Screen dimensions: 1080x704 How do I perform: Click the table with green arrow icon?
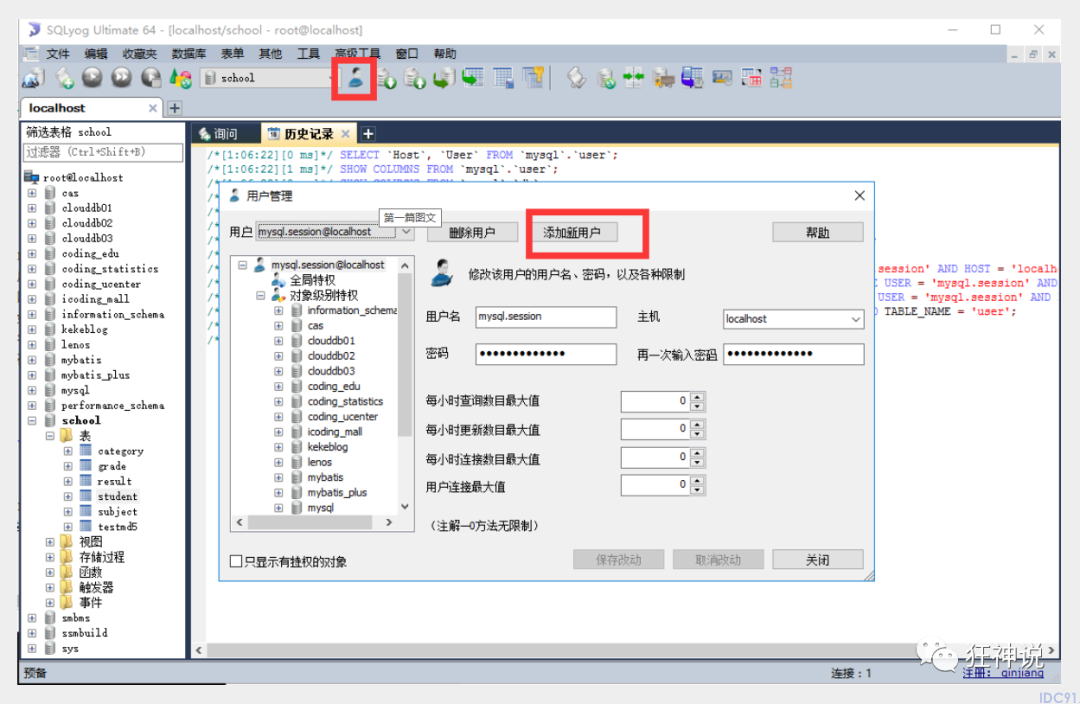(473, 78)
